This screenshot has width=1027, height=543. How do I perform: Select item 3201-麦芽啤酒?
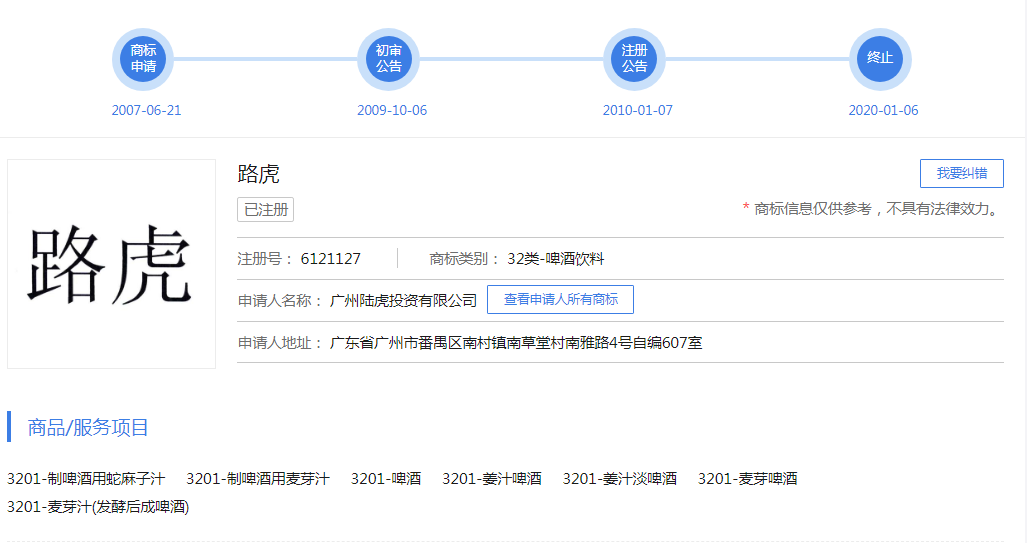coord(747,479)
